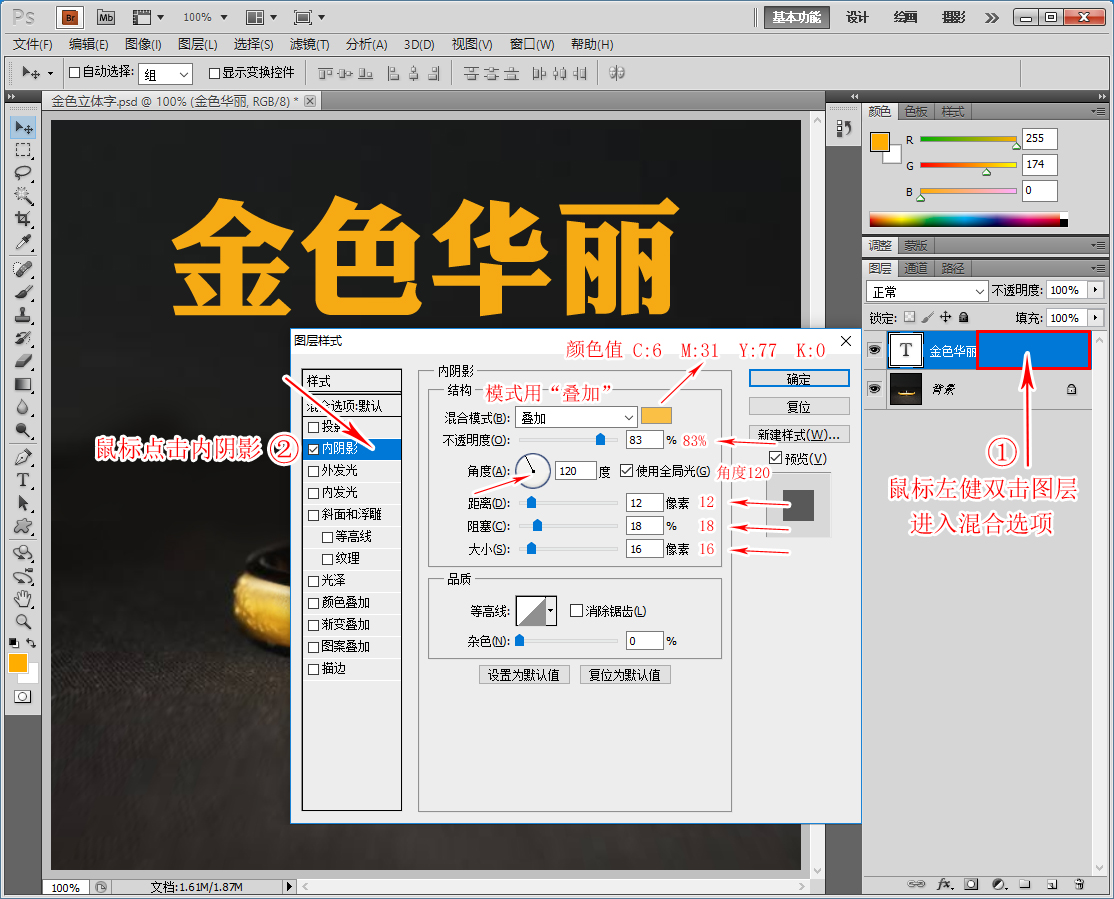Select the Crop tool
Screen dimensions: 1114x899
22,215
